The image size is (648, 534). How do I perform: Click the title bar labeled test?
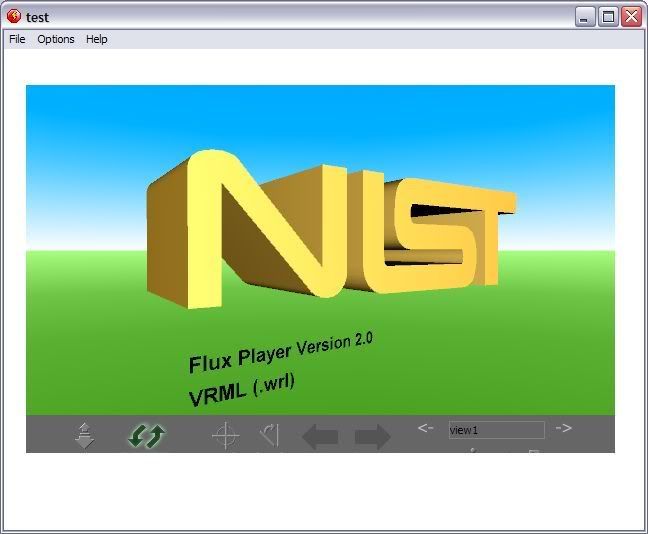300,16
